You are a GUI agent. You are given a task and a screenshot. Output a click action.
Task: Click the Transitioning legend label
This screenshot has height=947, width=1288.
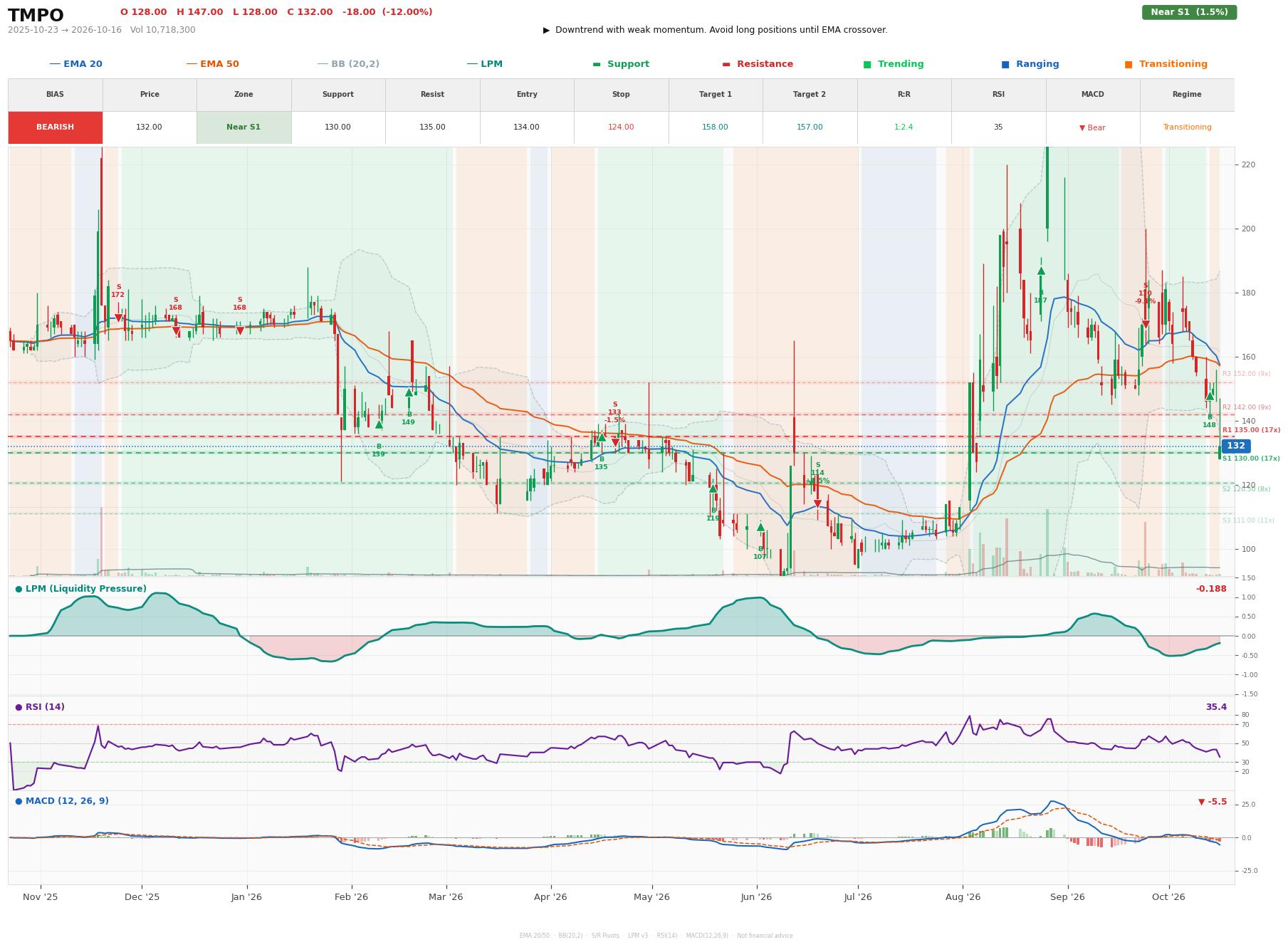(x=1173, y=64)
